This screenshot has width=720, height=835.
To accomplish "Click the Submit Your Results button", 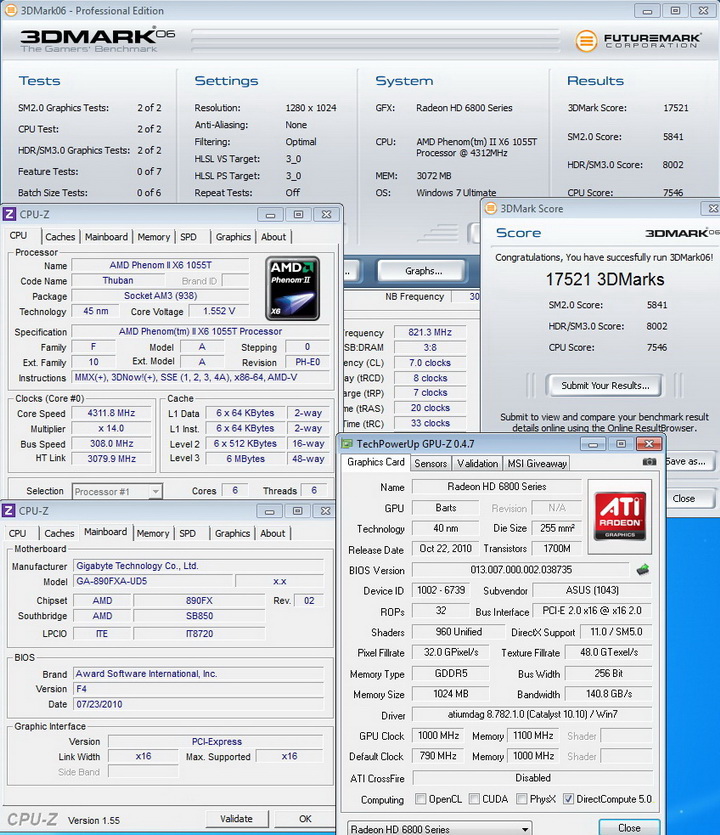I will point(605,386).
